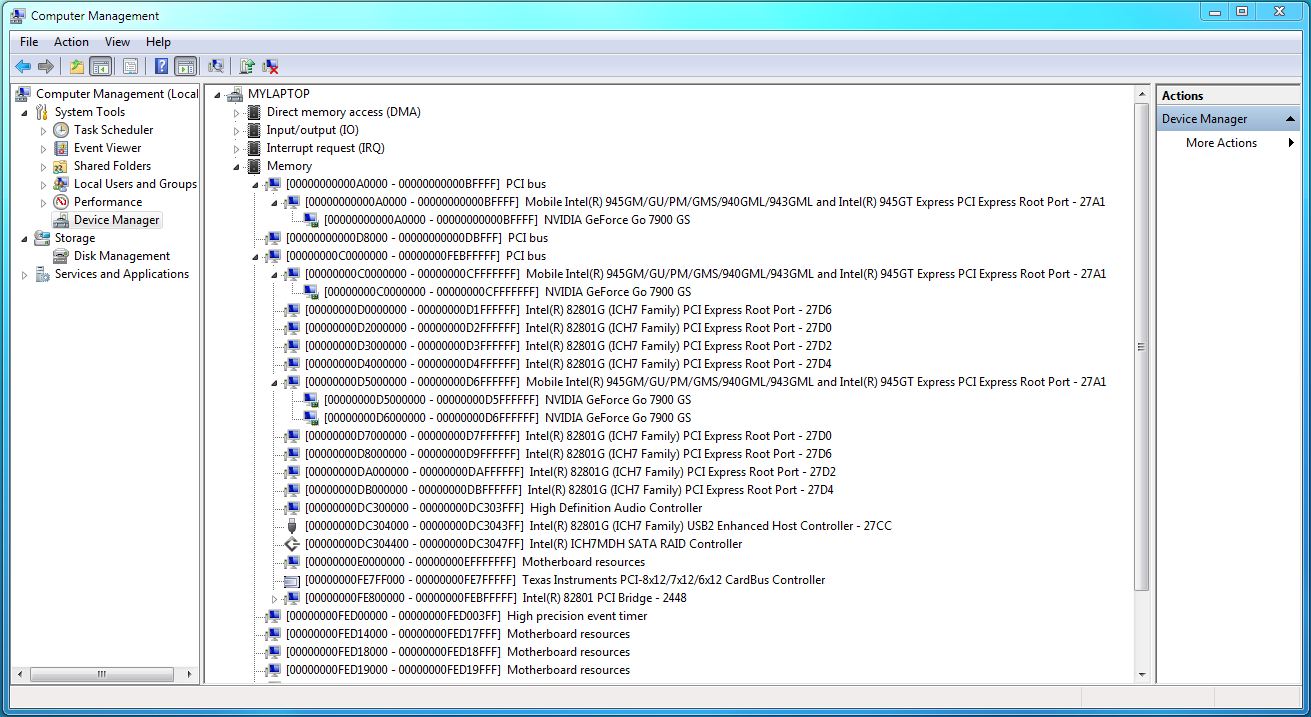Expand Intel 82801 PCI Bridge - 2448 row
This screenshot has width=1311, height=717.
tap(275, 598)
